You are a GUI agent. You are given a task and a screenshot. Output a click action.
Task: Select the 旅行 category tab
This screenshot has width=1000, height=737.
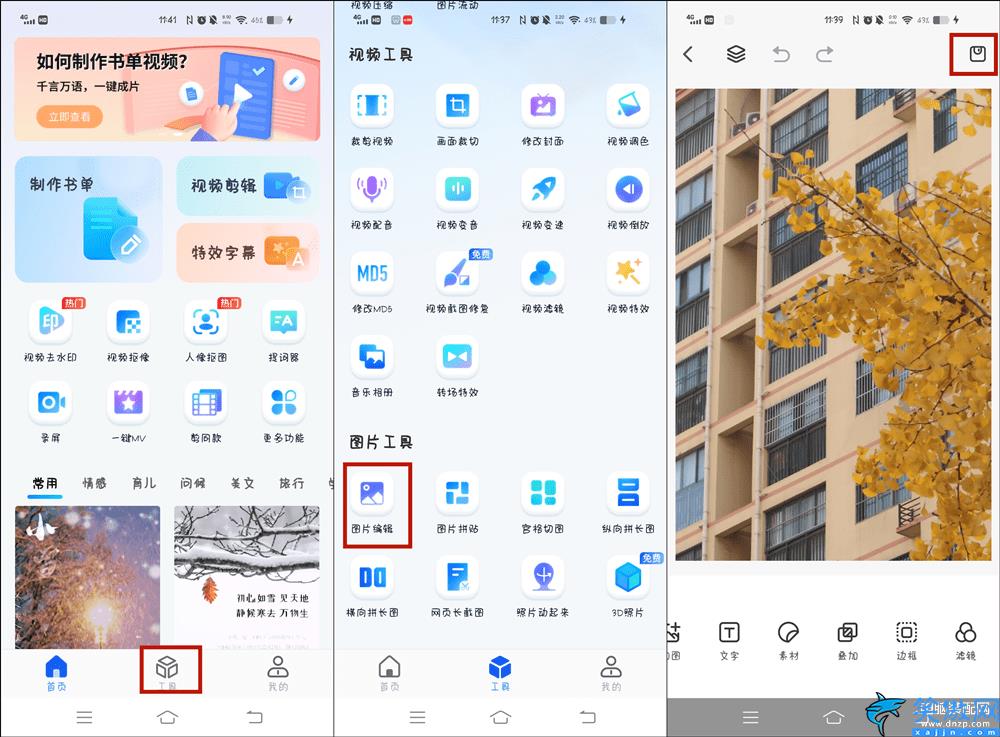point(291,484)
